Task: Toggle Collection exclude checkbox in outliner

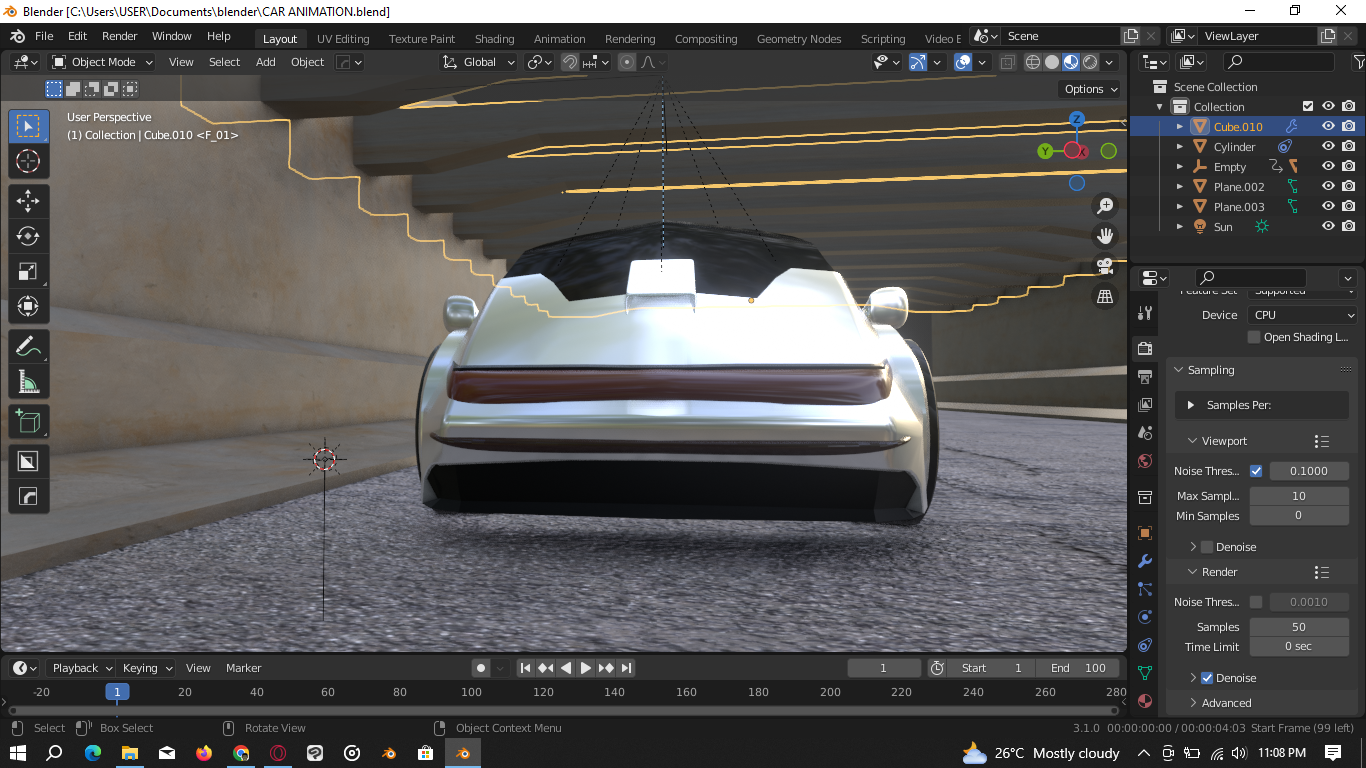Action: click(1307, 106)
